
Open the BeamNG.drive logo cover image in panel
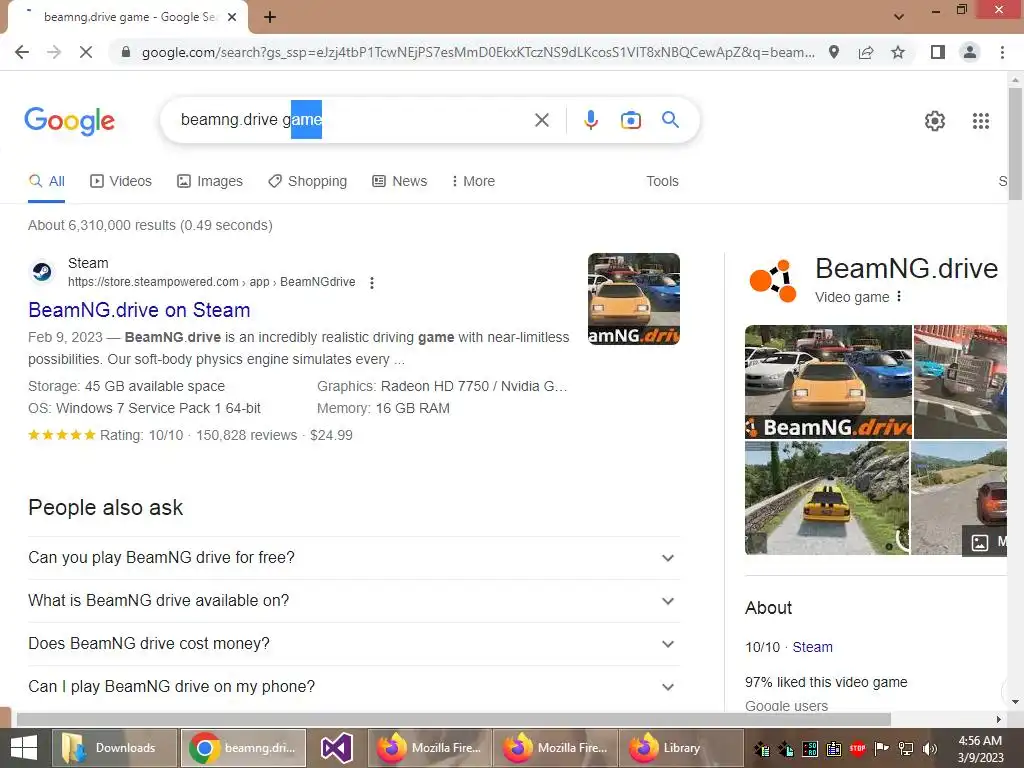click(828, 382)
